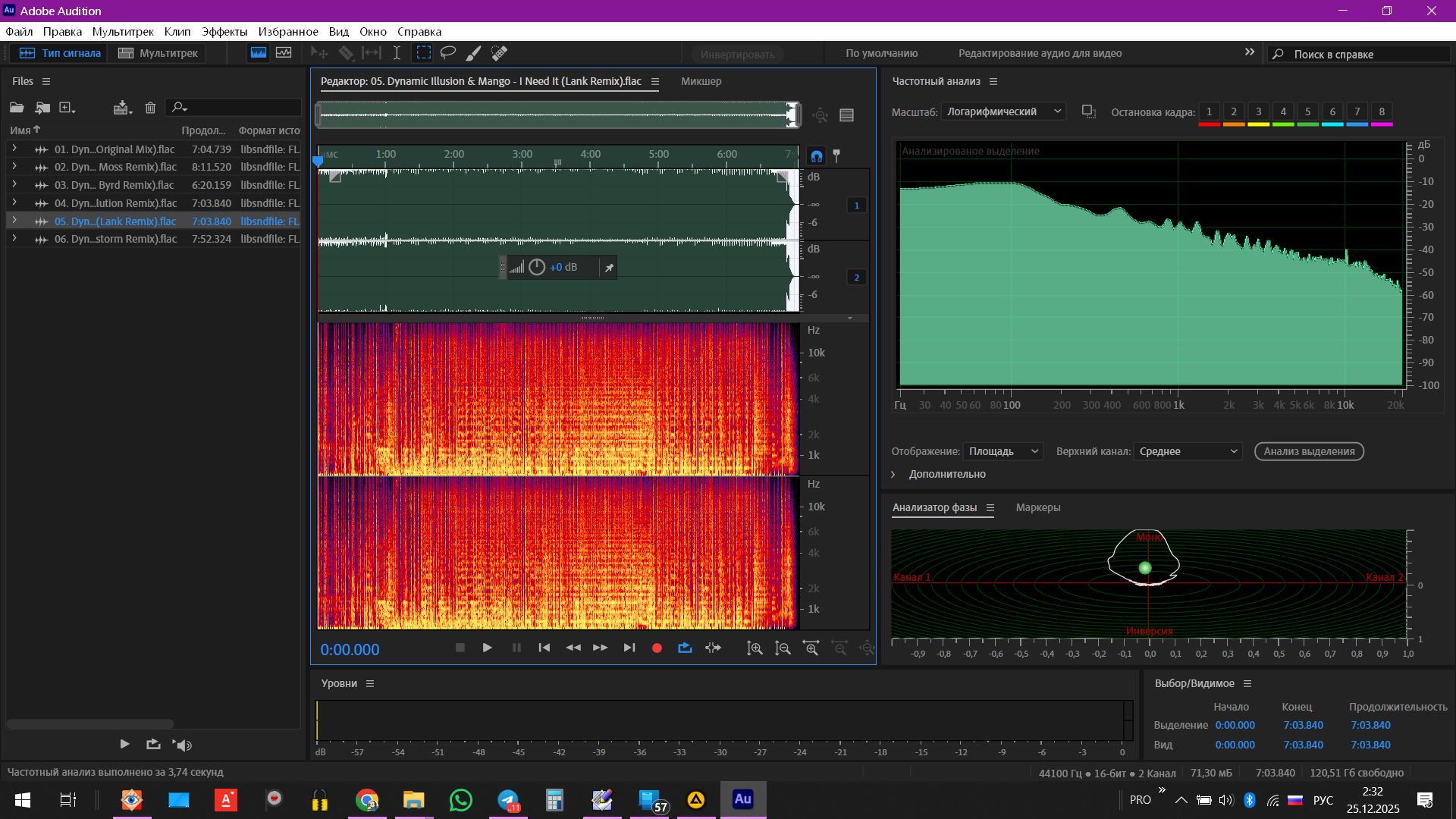Delete selected file with trash icon
1456x819 pixels.
click(150, 108)
